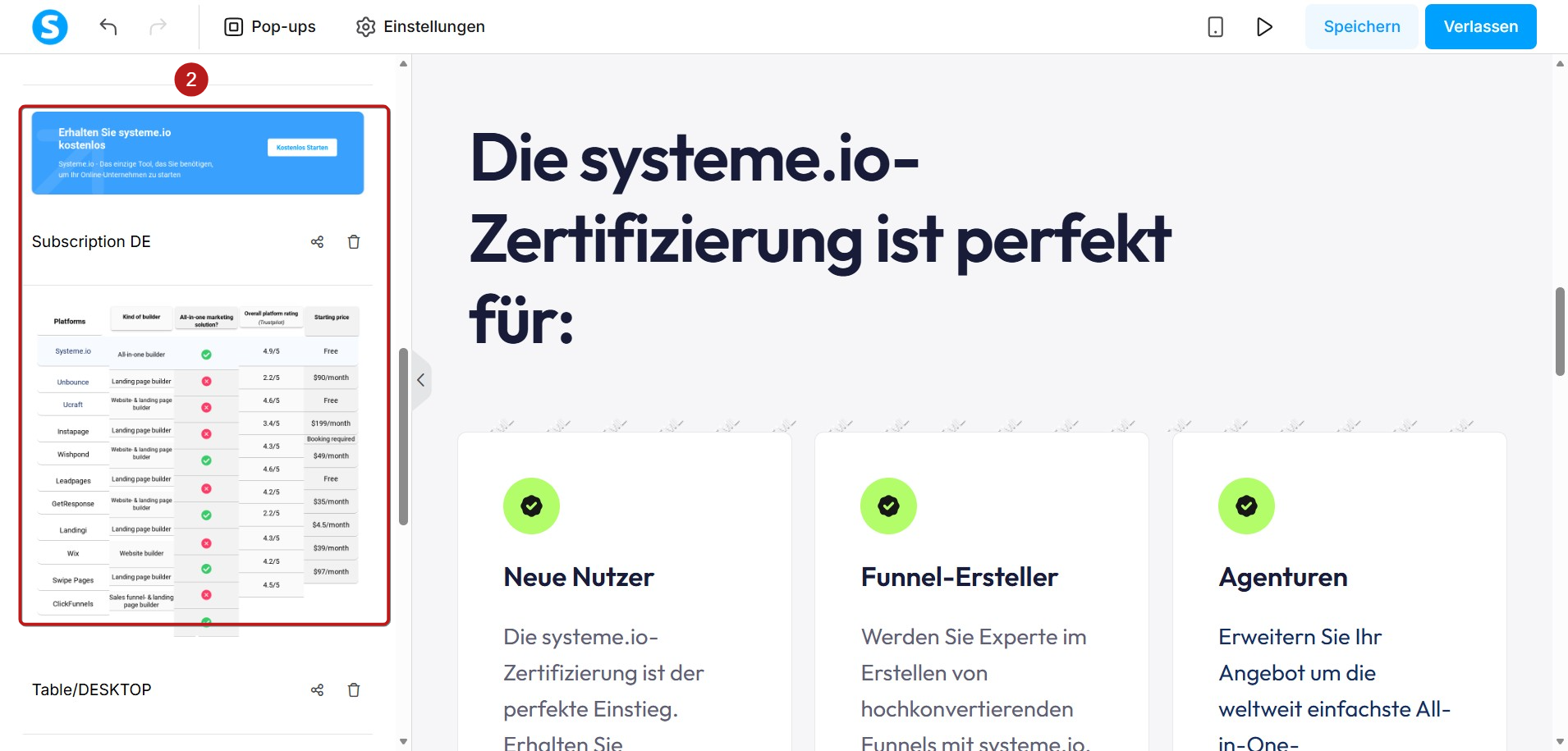Collapse the left sidebar panel
Viewport: 1568px width, 751px height.
point(421,380)
